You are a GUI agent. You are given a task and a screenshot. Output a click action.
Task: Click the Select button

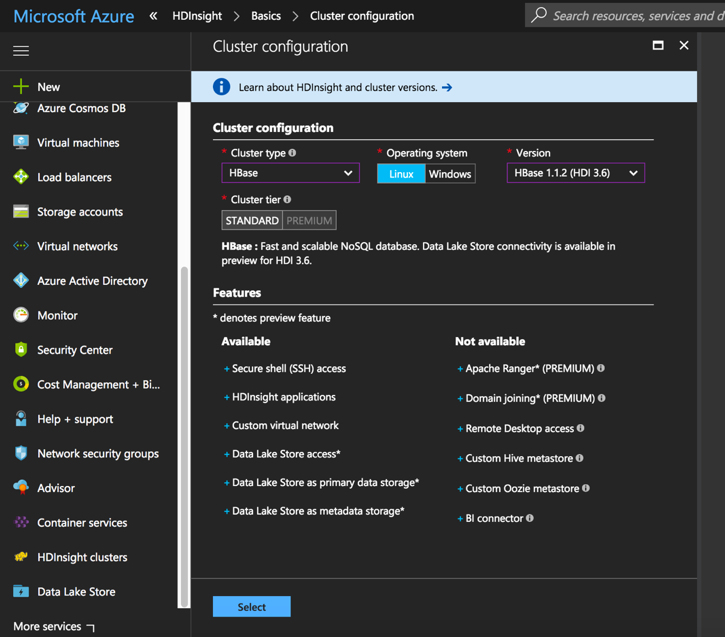pos(251,607)
